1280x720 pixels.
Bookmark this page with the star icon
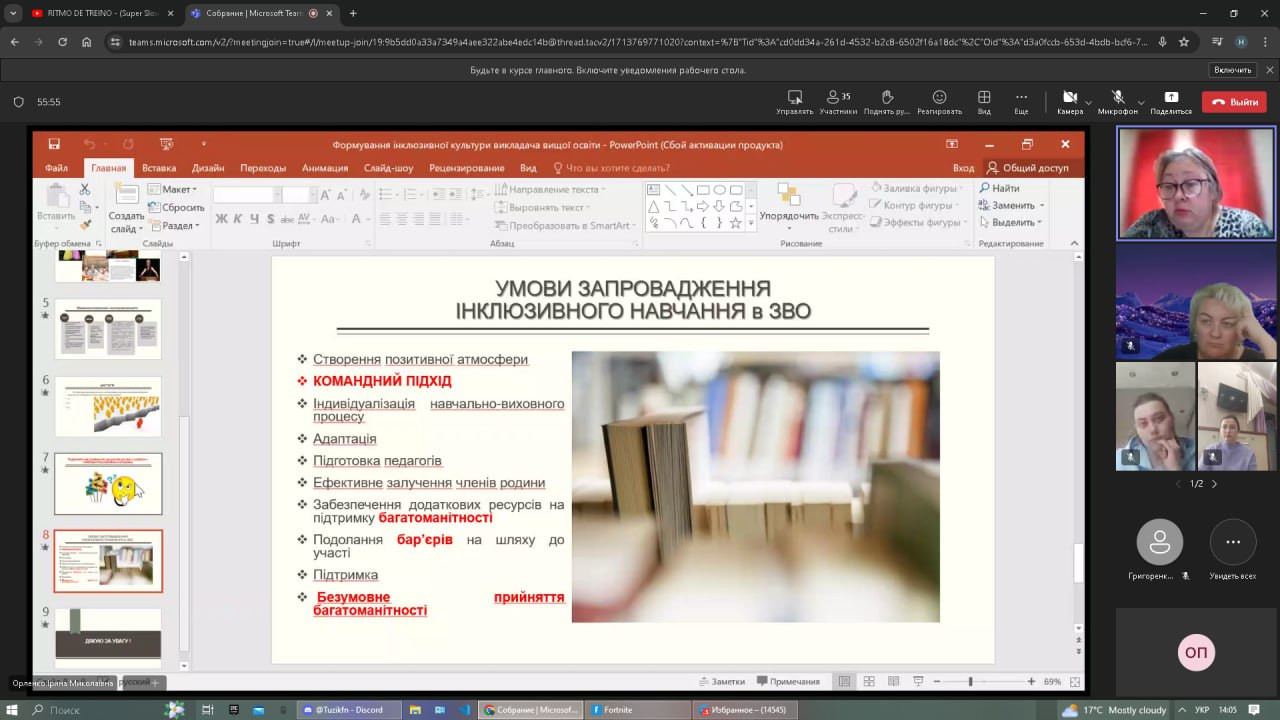(1184, 42)
